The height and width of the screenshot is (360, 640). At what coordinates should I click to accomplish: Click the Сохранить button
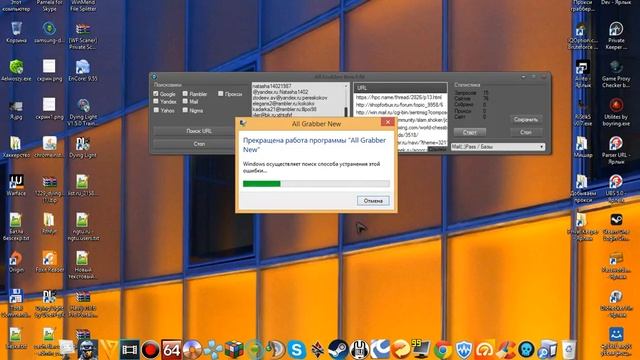click(x=526, y=120)
